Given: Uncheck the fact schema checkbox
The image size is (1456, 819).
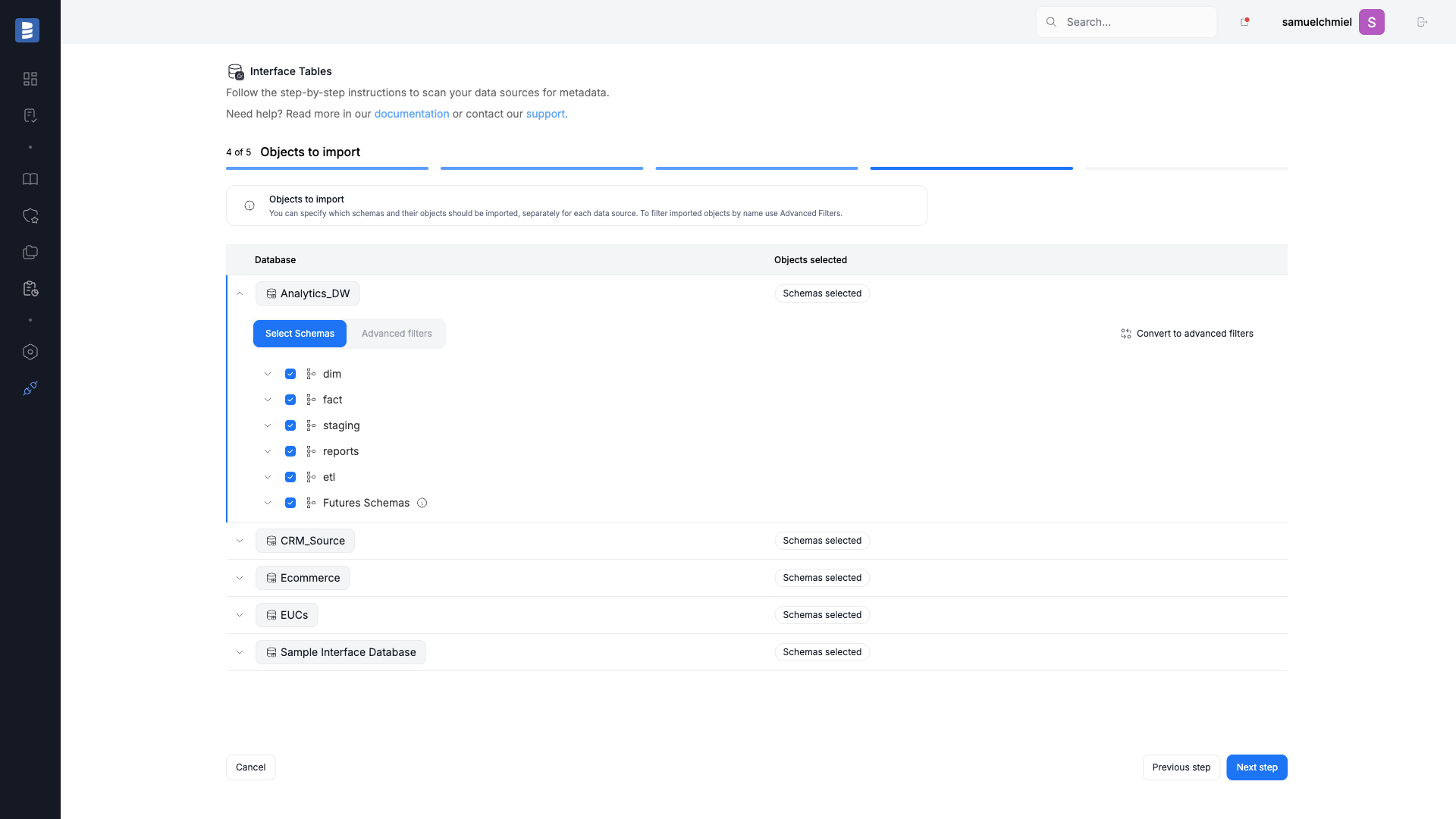Looking at the screenshot, I should tap(290, 400).
